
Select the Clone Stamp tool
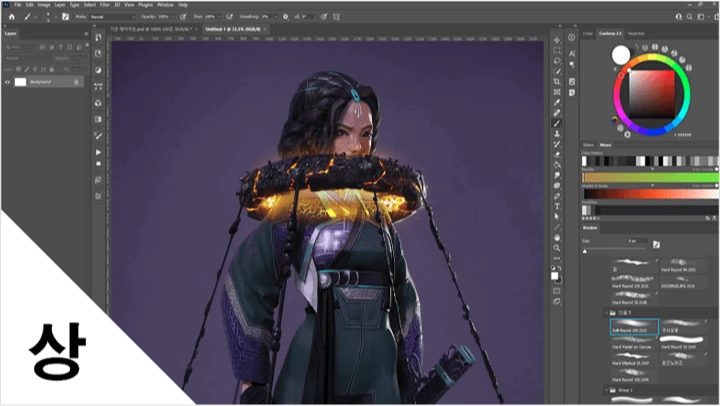(x=557, y=134)
